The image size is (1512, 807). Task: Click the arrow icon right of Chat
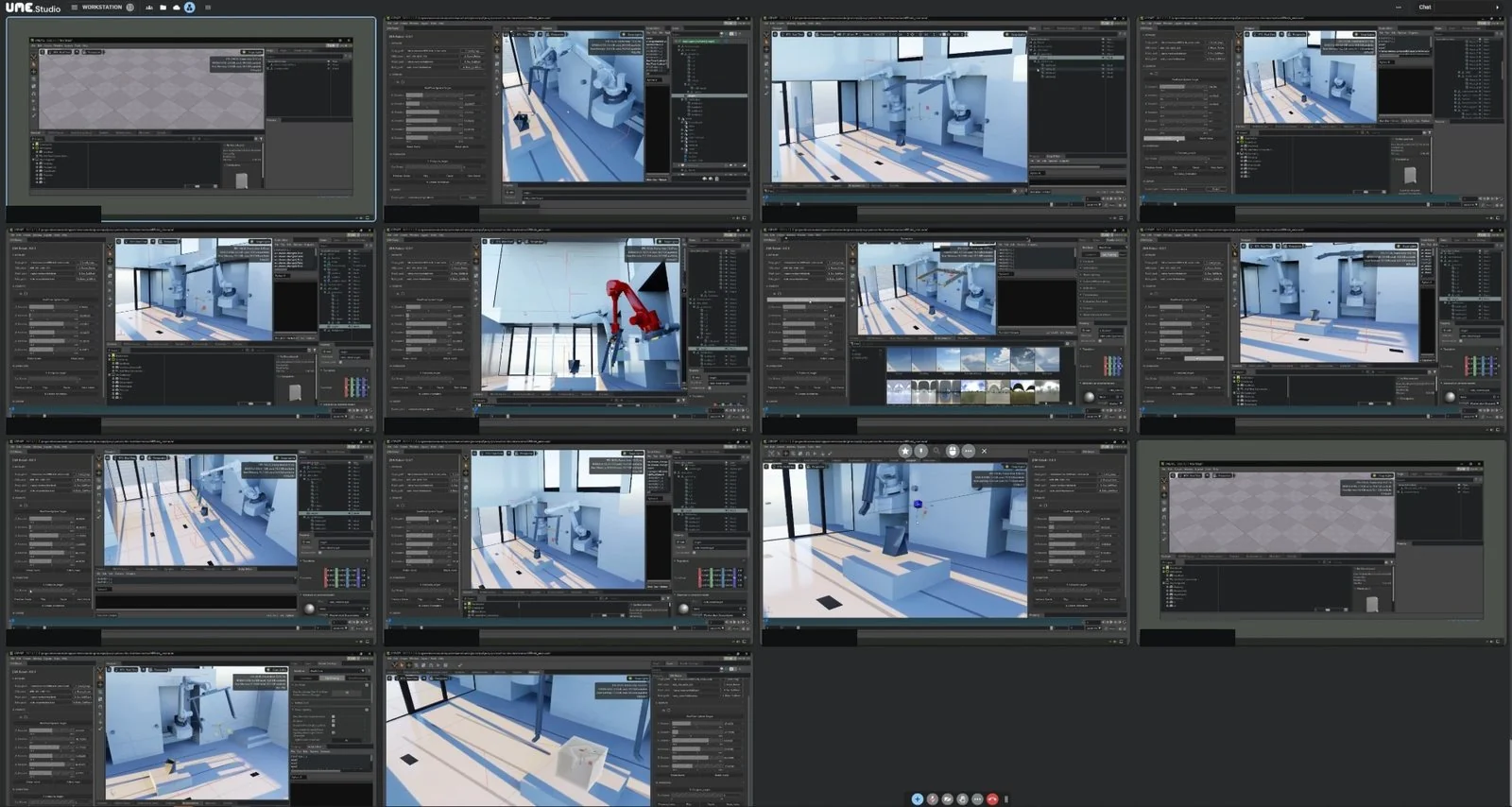[1496, 8]
